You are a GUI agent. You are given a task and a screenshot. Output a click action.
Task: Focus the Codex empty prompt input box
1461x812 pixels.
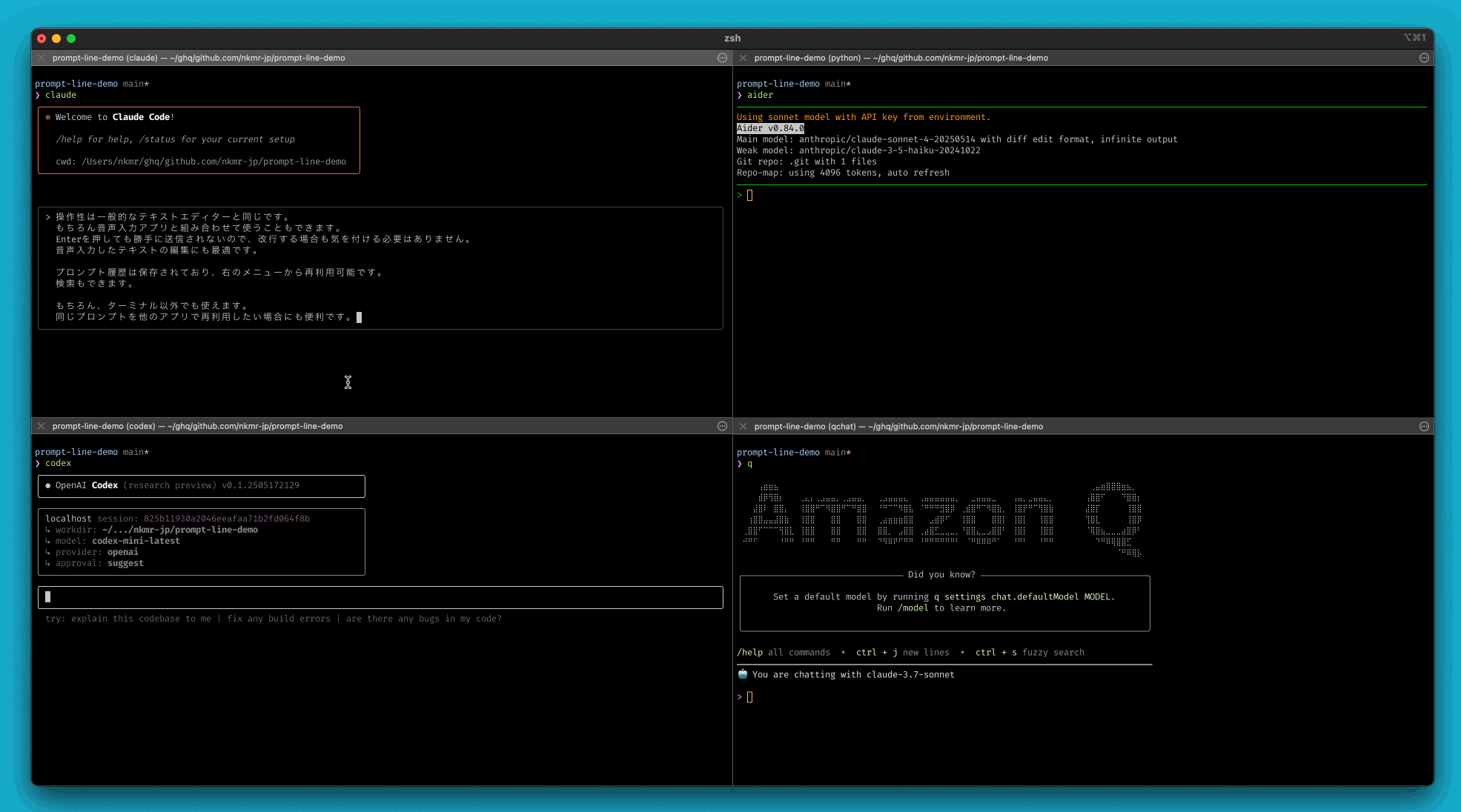[x=380, y=597]
